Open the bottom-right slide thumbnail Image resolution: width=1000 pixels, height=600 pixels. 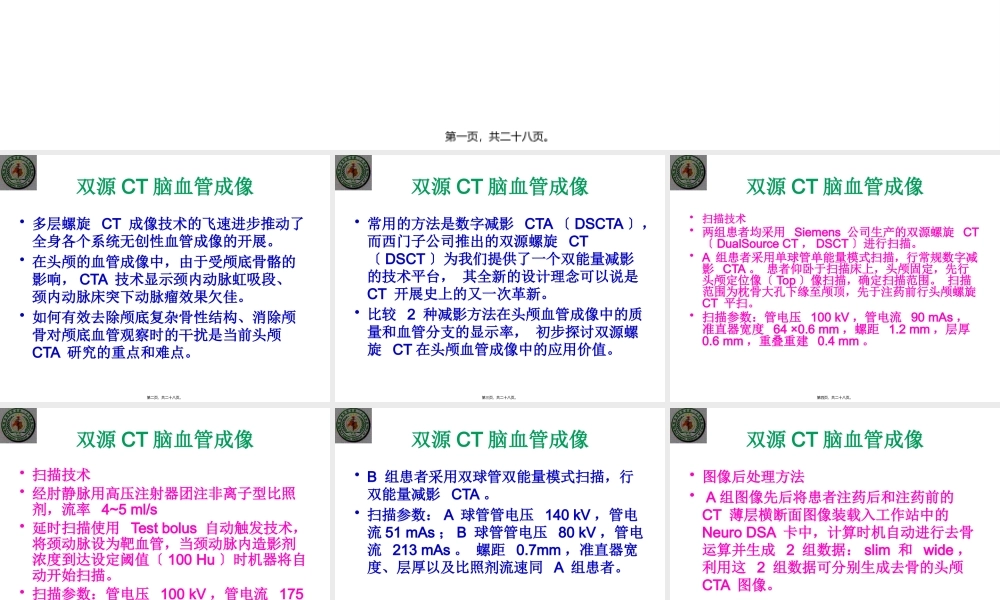(830, 510)
